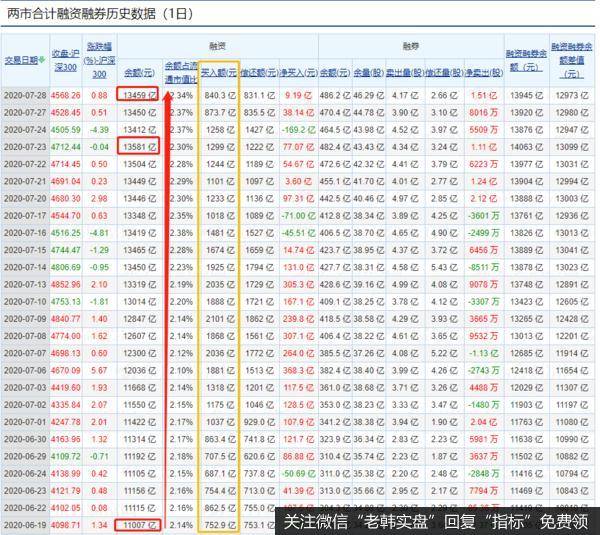Image resolution: width=600 pixels, height=535 pixels.
Task: Sort by the 交易日期 column header
Action: [x=21, y=60]
